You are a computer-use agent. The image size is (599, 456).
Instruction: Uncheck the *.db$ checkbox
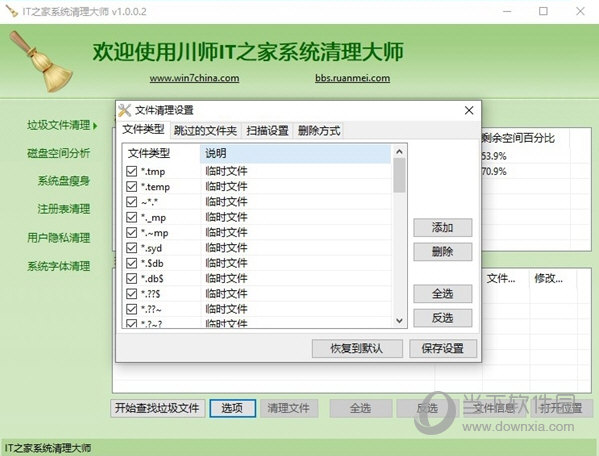(131, 278)
